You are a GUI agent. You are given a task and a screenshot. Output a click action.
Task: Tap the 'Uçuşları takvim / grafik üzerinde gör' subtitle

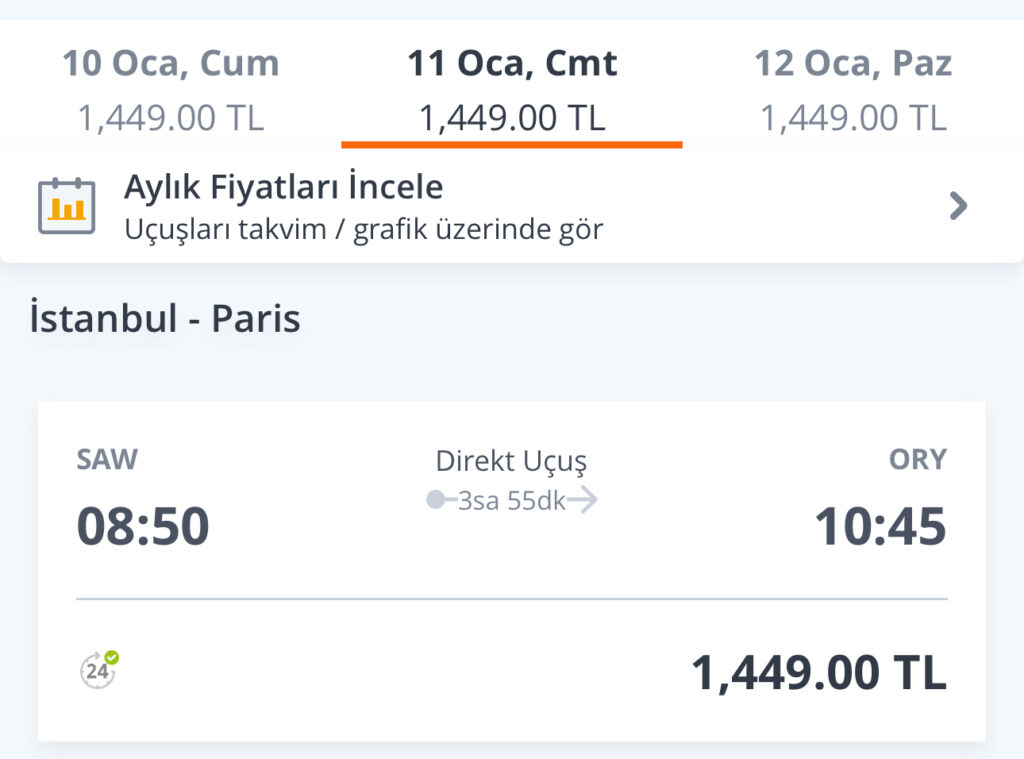tap(364, 230)
